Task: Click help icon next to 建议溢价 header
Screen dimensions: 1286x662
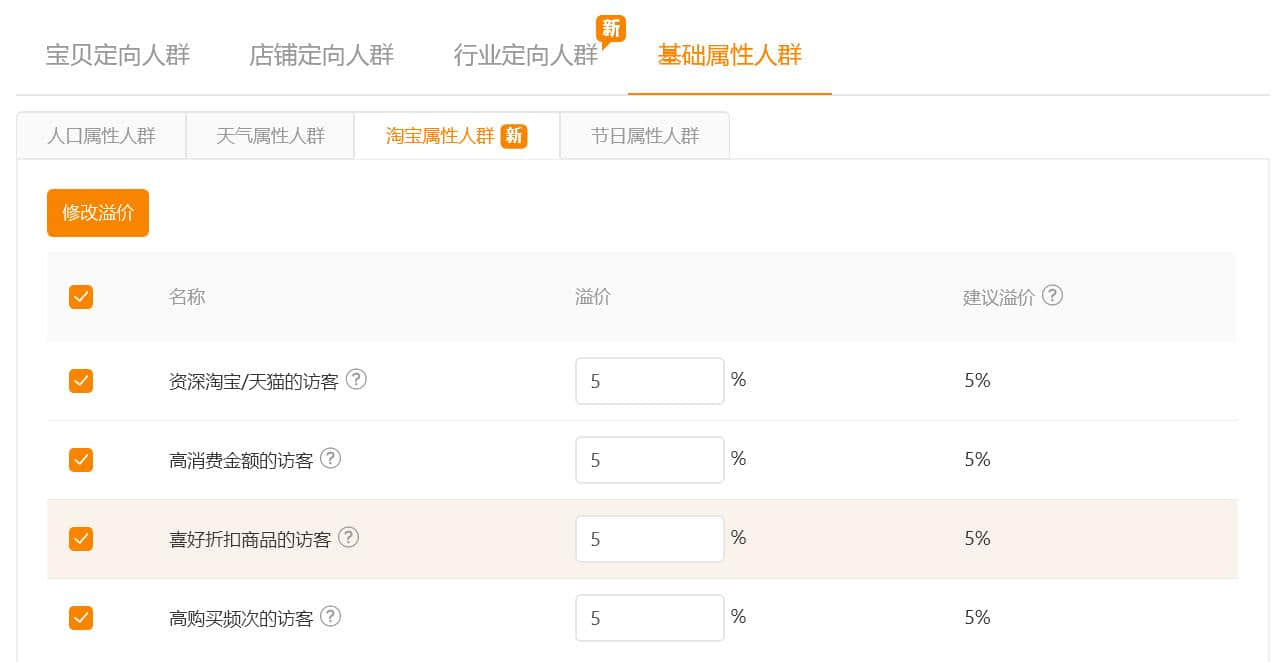Action: click(x=1052, y=296)
